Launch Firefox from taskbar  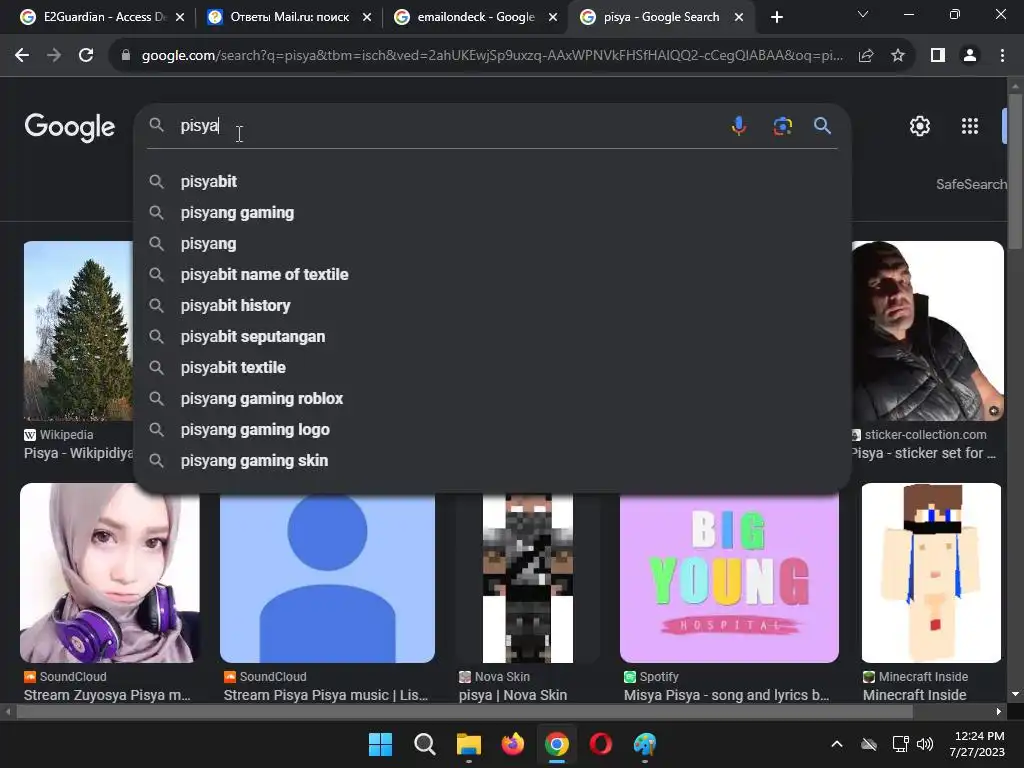pos(513,744)
